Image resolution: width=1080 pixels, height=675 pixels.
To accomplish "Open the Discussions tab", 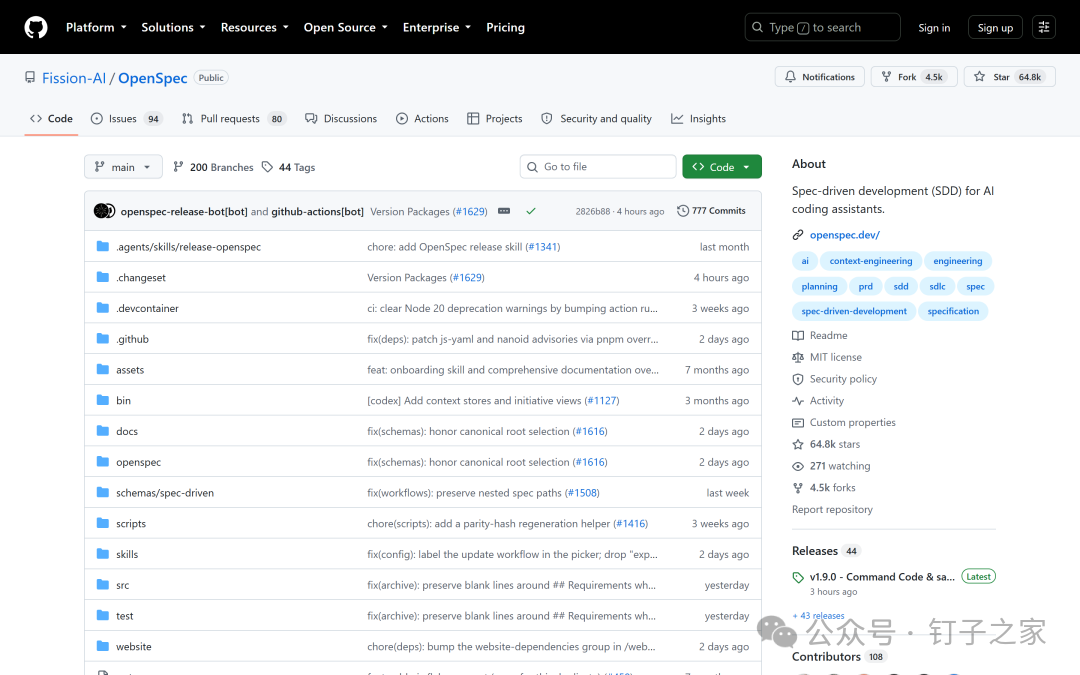I will 341,118.
